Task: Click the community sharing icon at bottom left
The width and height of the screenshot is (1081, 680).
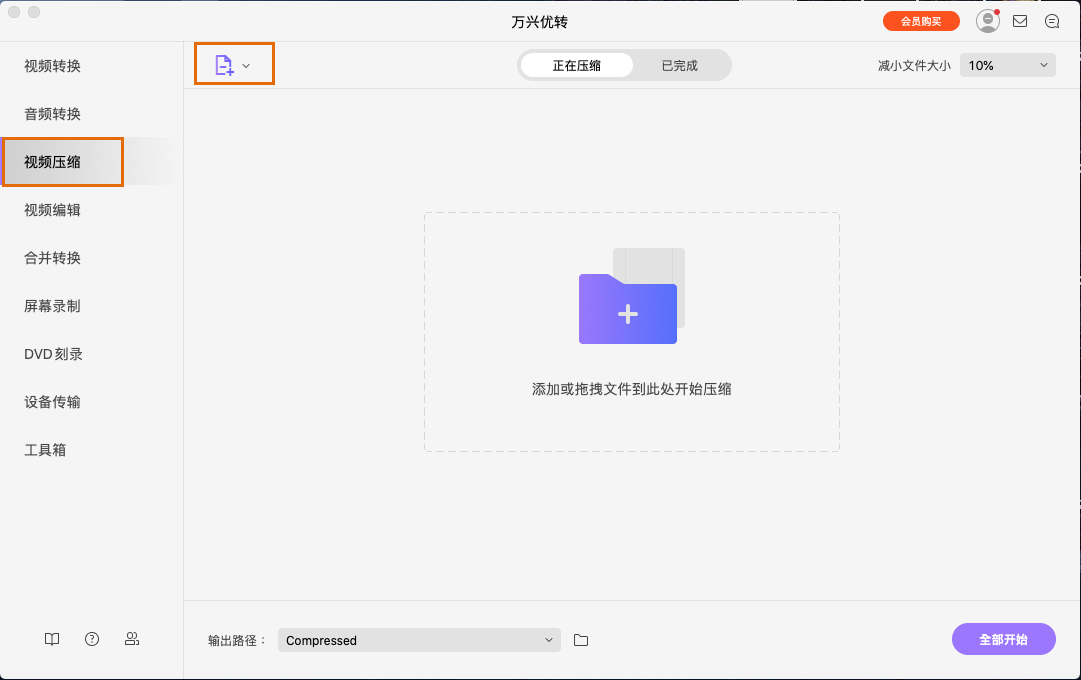Action: tap(131, 639)
